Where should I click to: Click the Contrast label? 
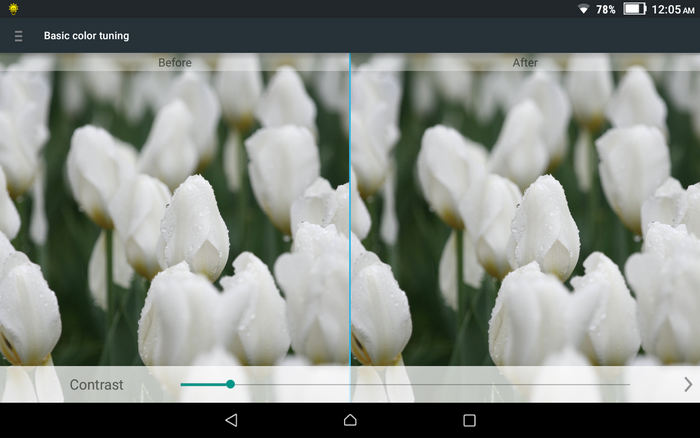coord(96,384)
